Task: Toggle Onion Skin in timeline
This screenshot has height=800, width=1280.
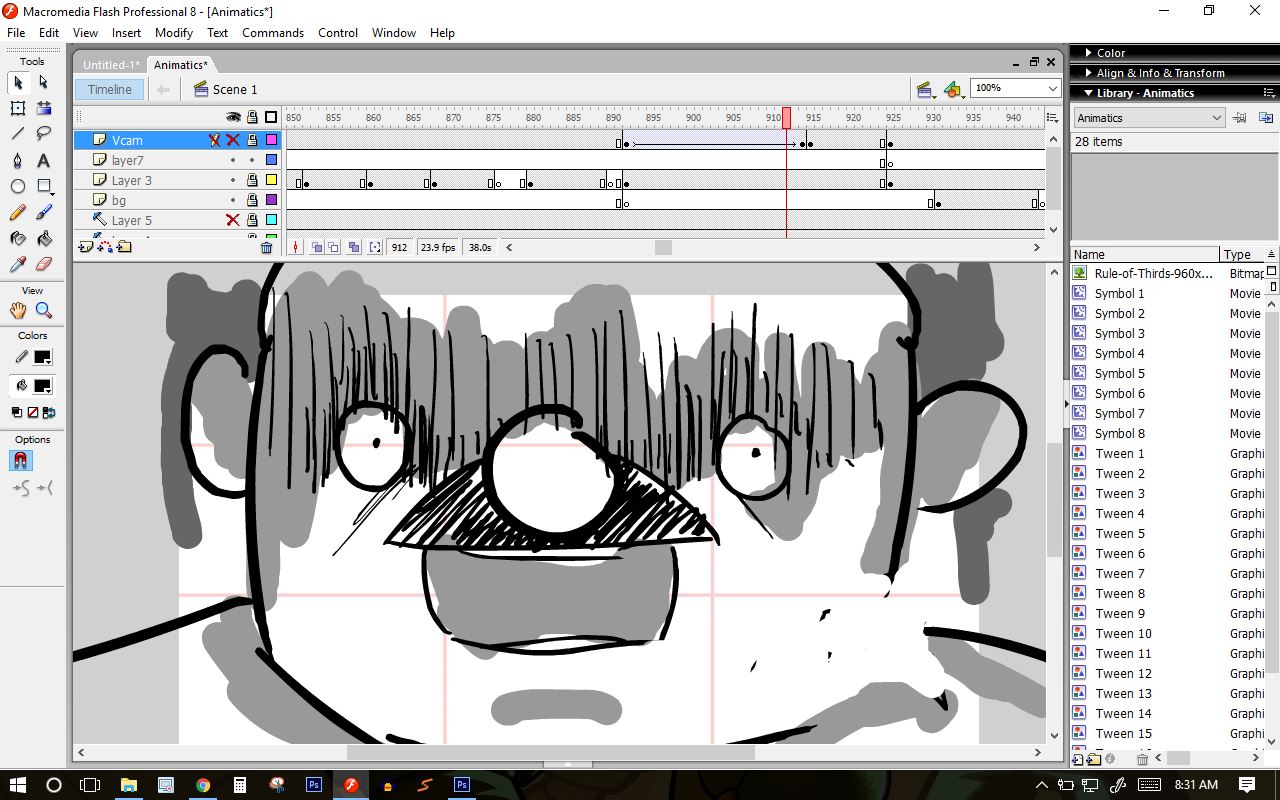Action: coord(316,247)
